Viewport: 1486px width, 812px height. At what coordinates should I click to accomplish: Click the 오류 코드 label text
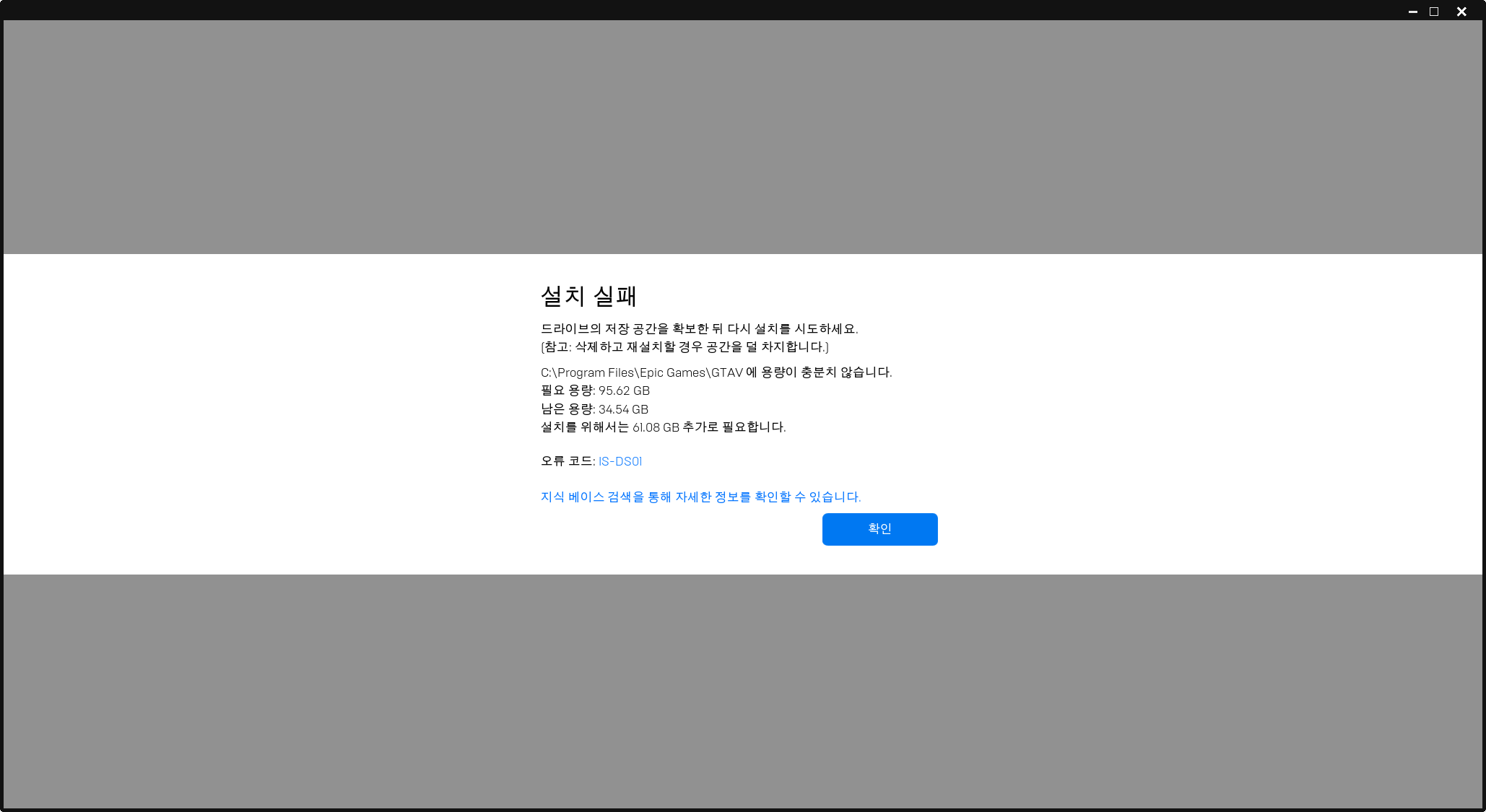point(567,461)
